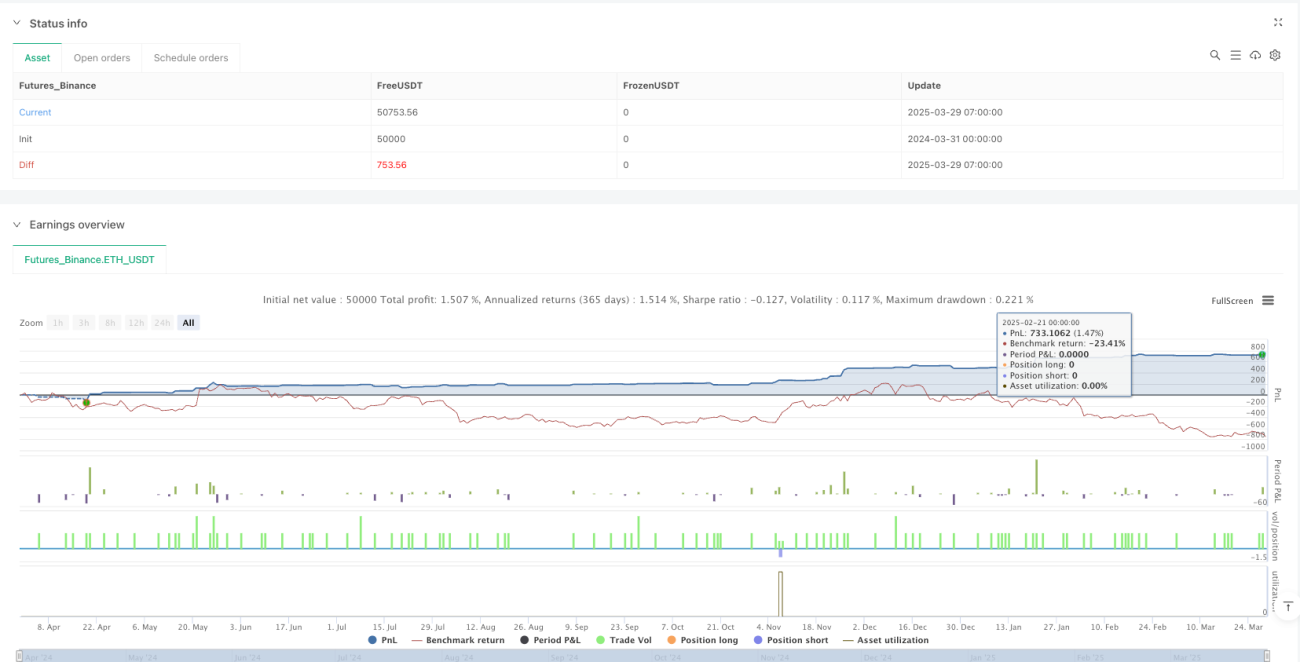Screen dimensions: 1300x662
Task: Click the cloud download icon
Action: 1255,56
